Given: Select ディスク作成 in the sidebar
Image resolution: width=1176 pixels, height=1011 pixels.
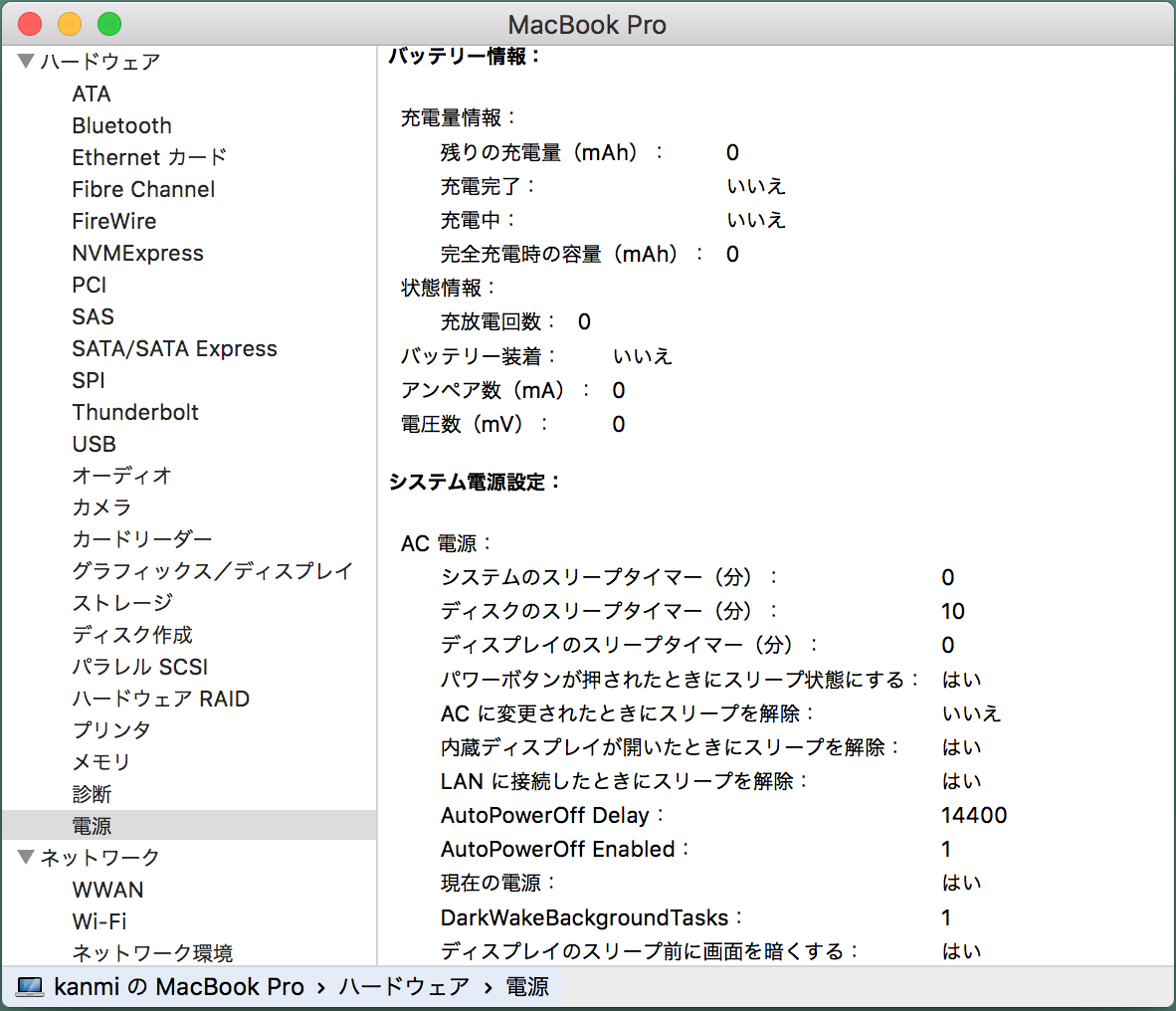Looking at the screenshot, I should coord(132,635).
